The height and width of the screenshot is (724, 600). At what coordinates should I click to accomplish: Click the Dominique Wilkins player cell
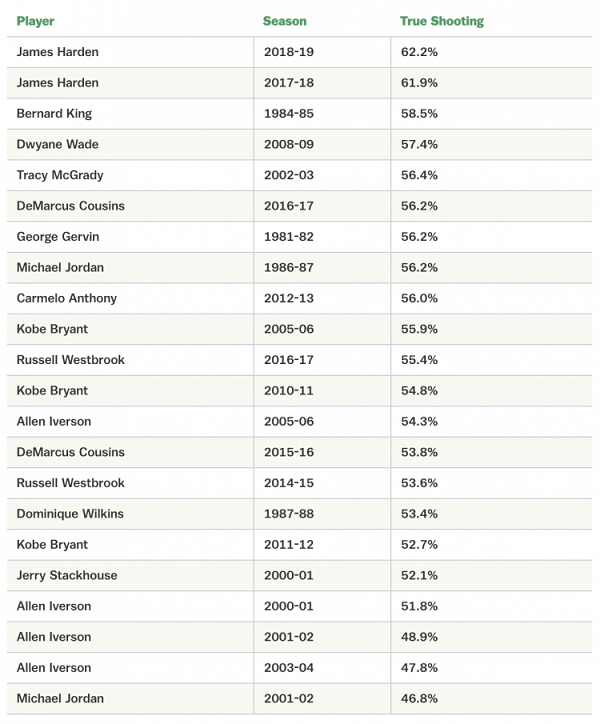pos(70,514)
